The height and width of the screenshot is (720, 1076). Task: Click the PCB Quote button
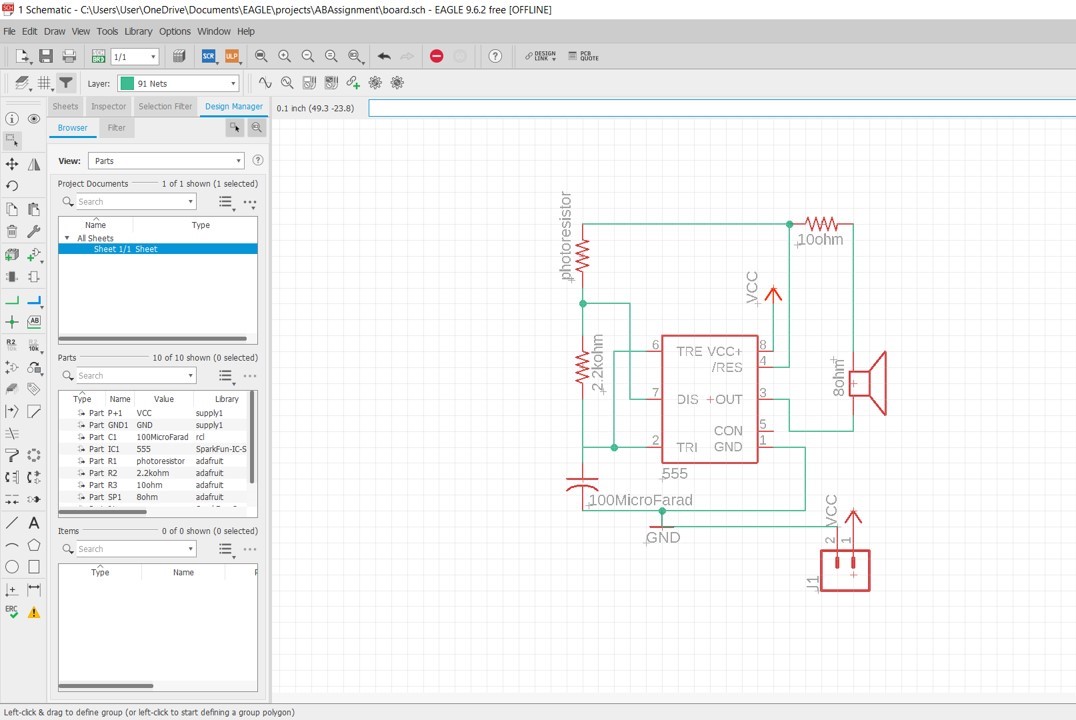pos(583,56)
